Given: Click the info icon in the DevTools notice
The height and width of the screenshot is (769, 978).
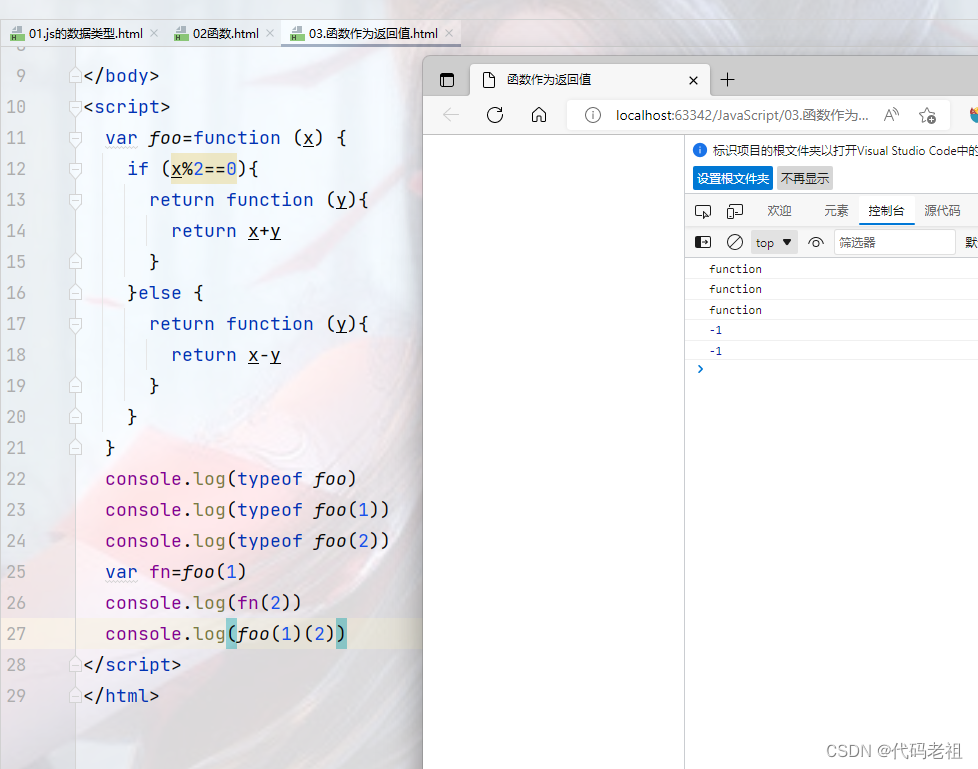Looking at the screenshot, I should tap(700, 150).
